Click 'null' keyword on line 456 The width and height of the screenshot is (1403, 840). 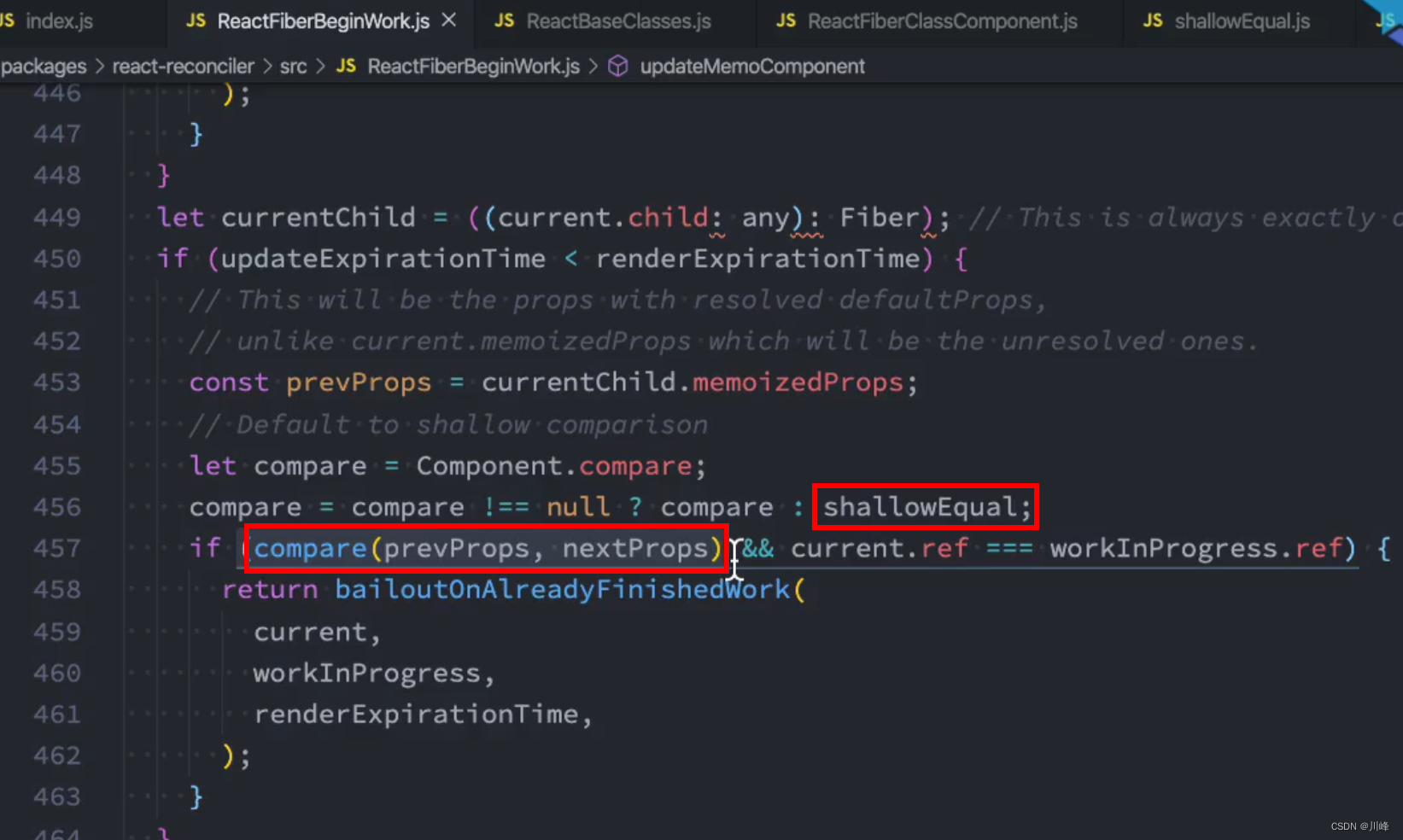[578, 507]
